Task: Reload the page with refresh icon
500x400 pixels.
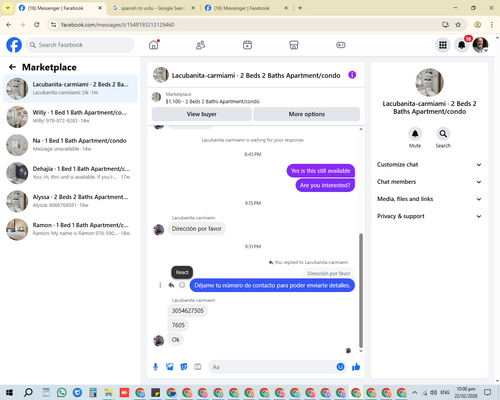Action: (37, 25)
